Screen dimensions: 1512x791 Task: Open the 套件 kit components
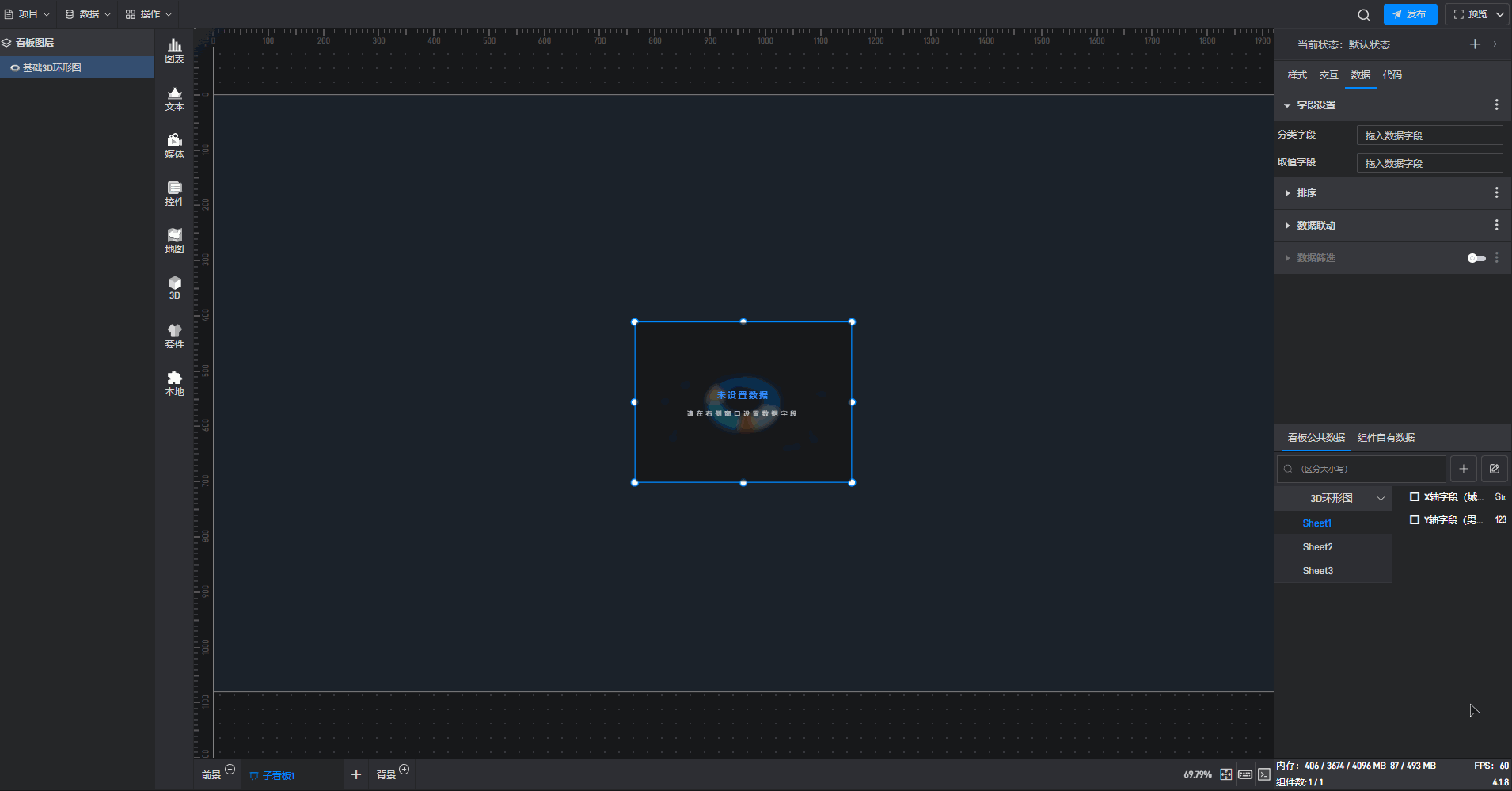pos(174,337)
